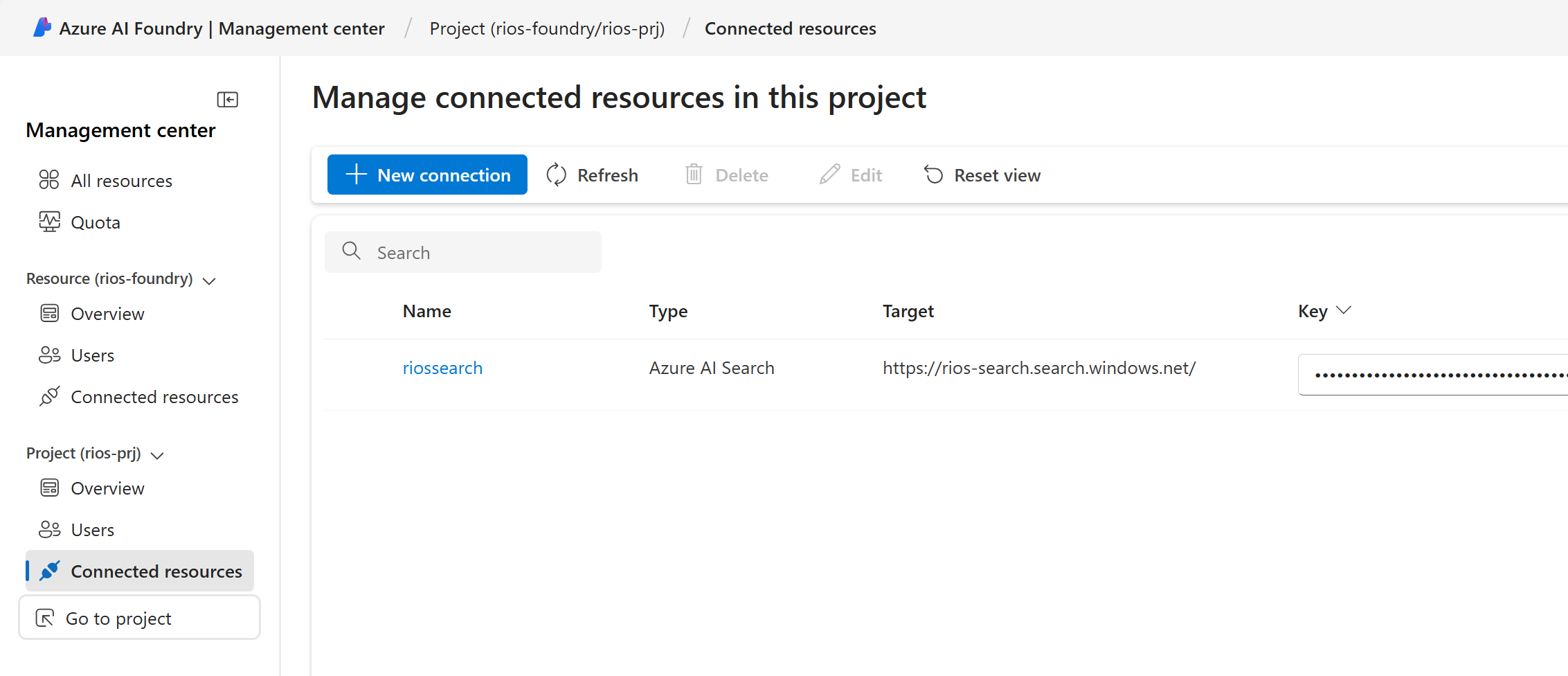Click the Refresh circular arrows icon

[557, 175]
